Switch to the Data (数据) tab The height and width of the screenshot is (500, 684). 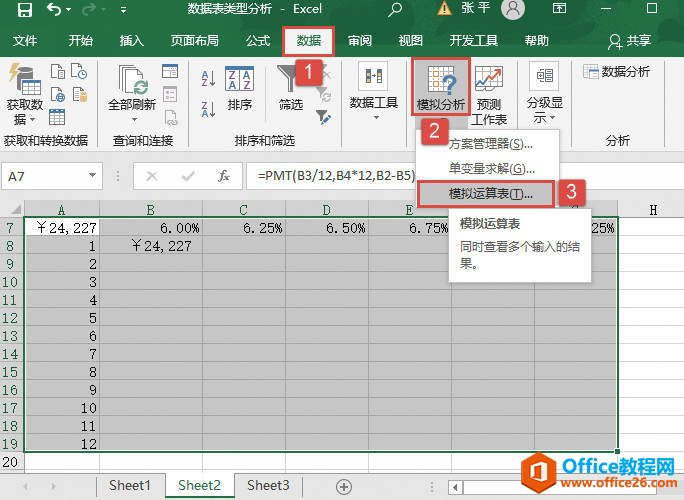(x=308, y=41)
